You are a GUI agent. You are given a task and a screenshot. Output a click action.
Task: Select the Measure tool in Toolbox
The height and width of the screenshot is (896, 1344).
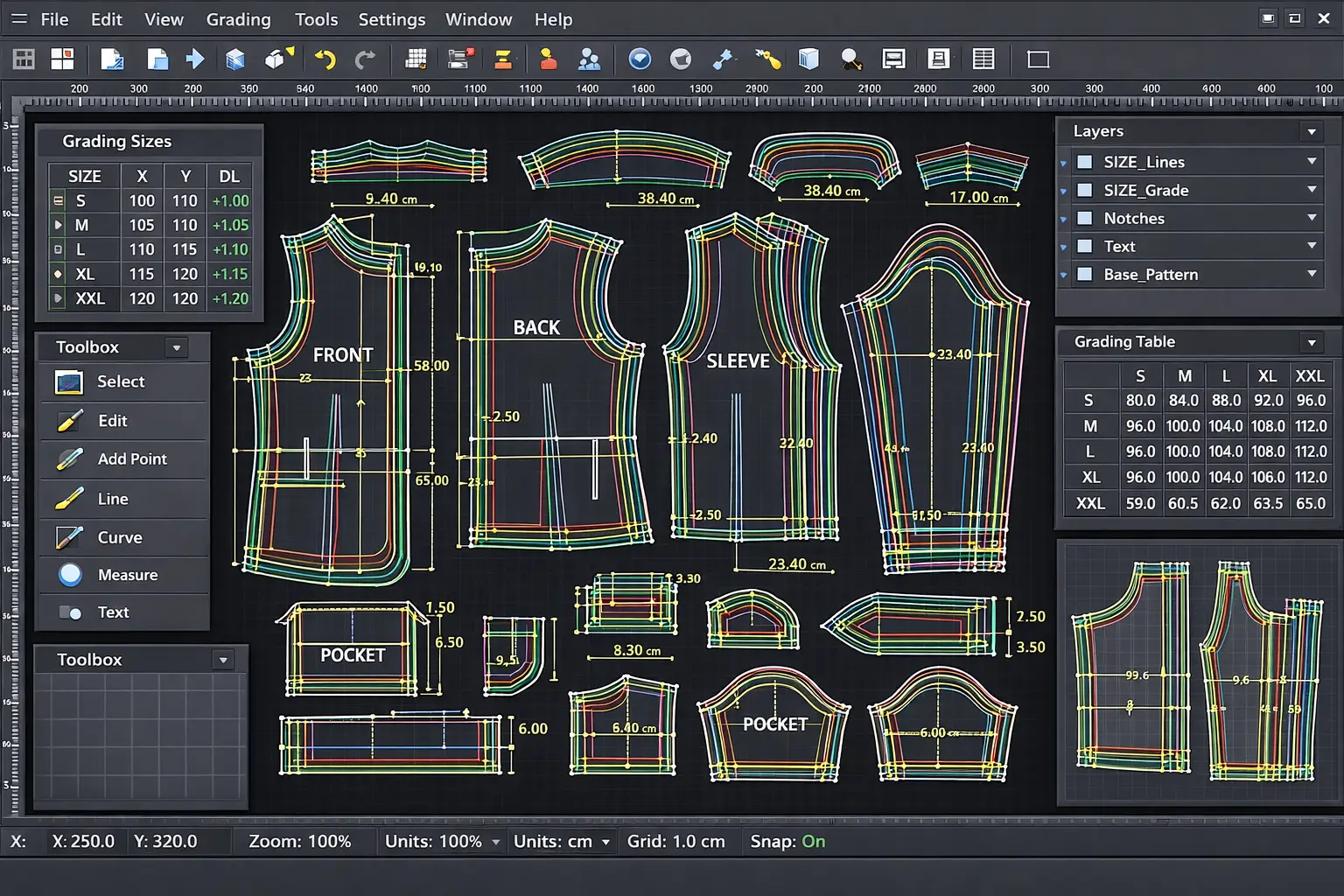click(x=127, y=575)
